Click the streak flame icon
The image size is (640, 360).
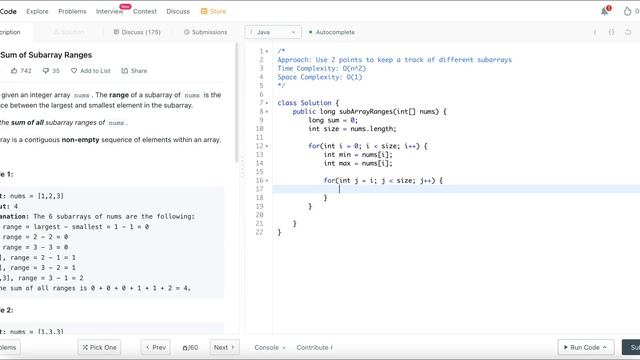627,11
